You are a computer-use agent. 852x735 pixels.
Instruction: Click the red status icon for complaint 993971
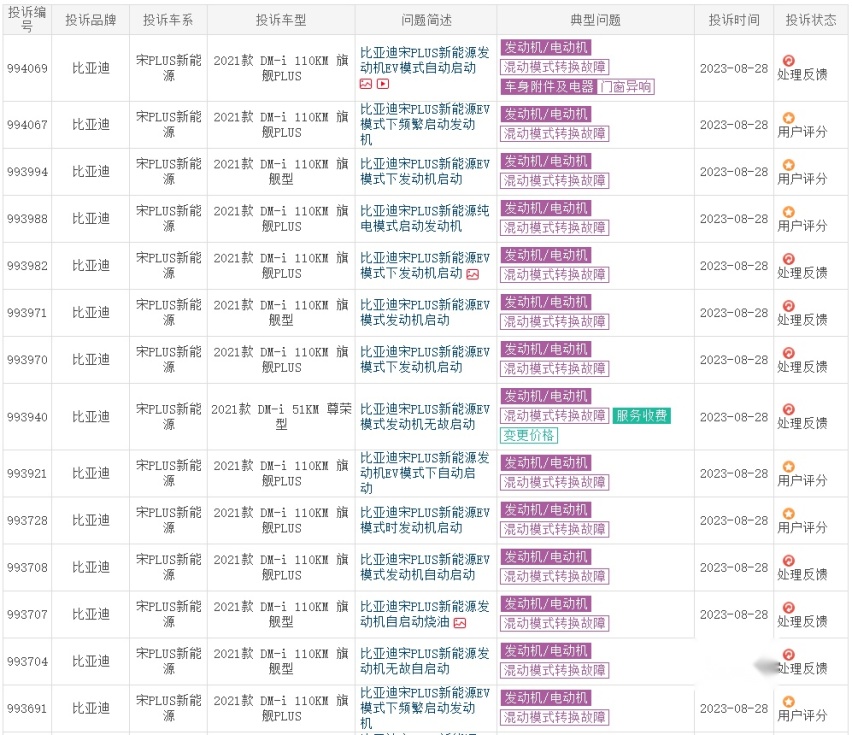788,306
